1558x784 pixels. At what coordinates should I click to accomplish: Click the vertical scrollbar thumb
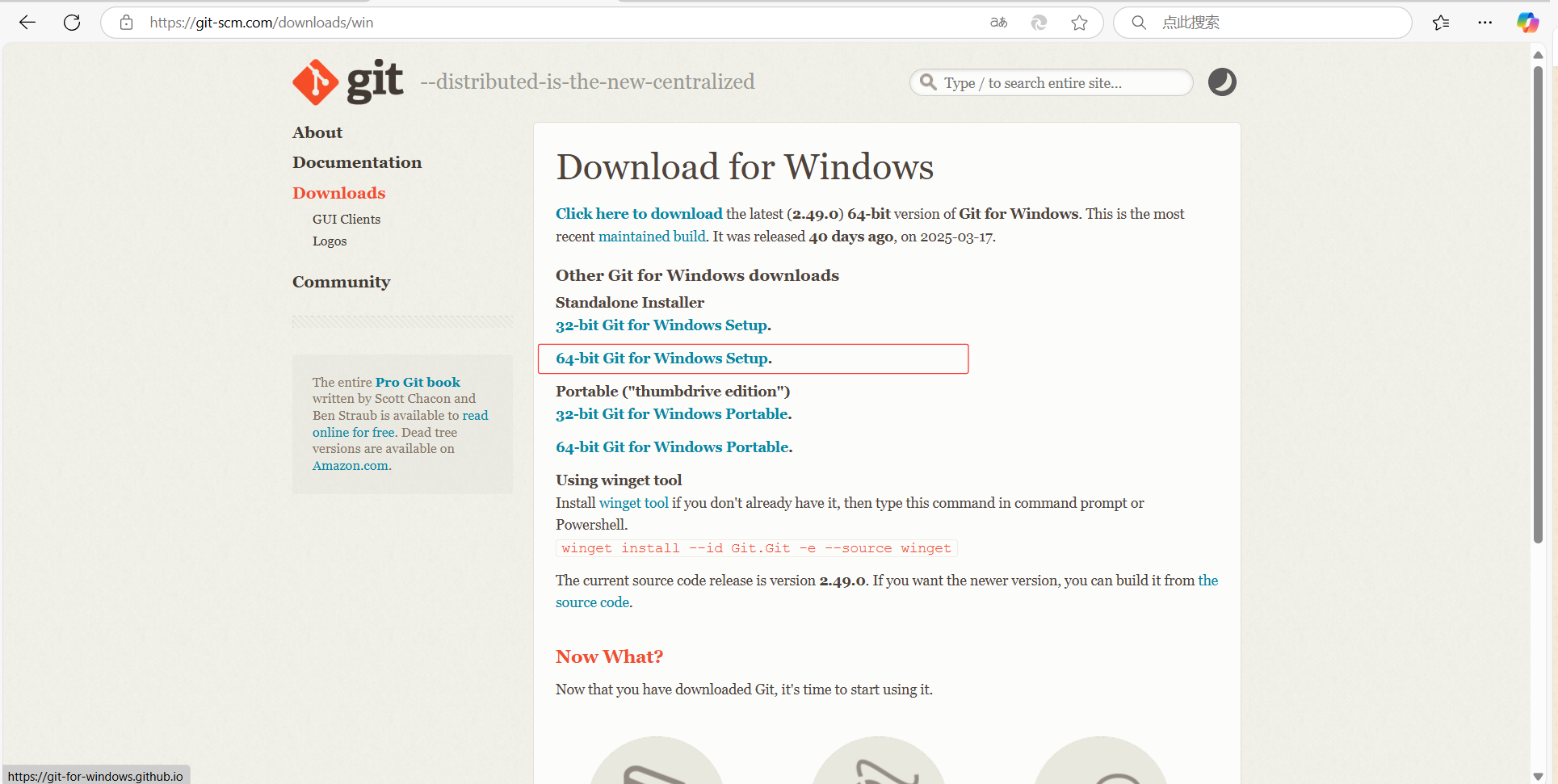(x=1538, y=304)
